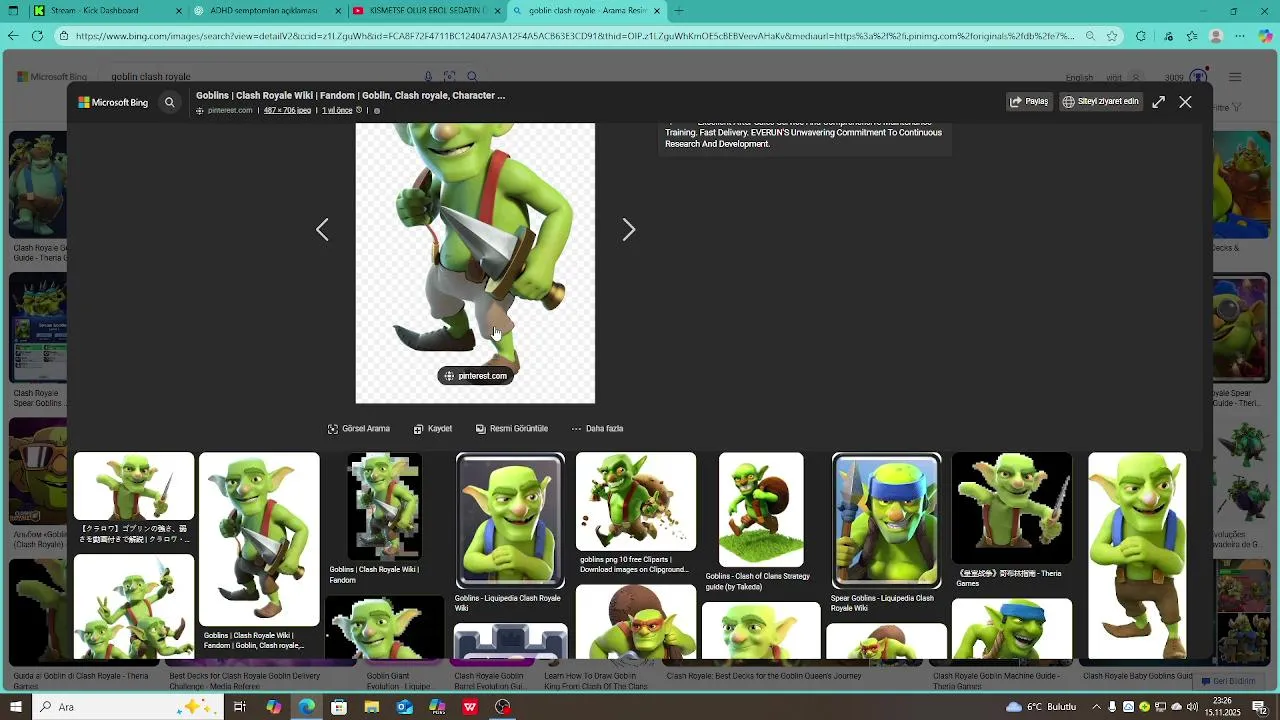Viewport: 1280px width, 720px height.
Task: Switch to ADHD semptomları açıklaması tab
Action: point(268,11)
